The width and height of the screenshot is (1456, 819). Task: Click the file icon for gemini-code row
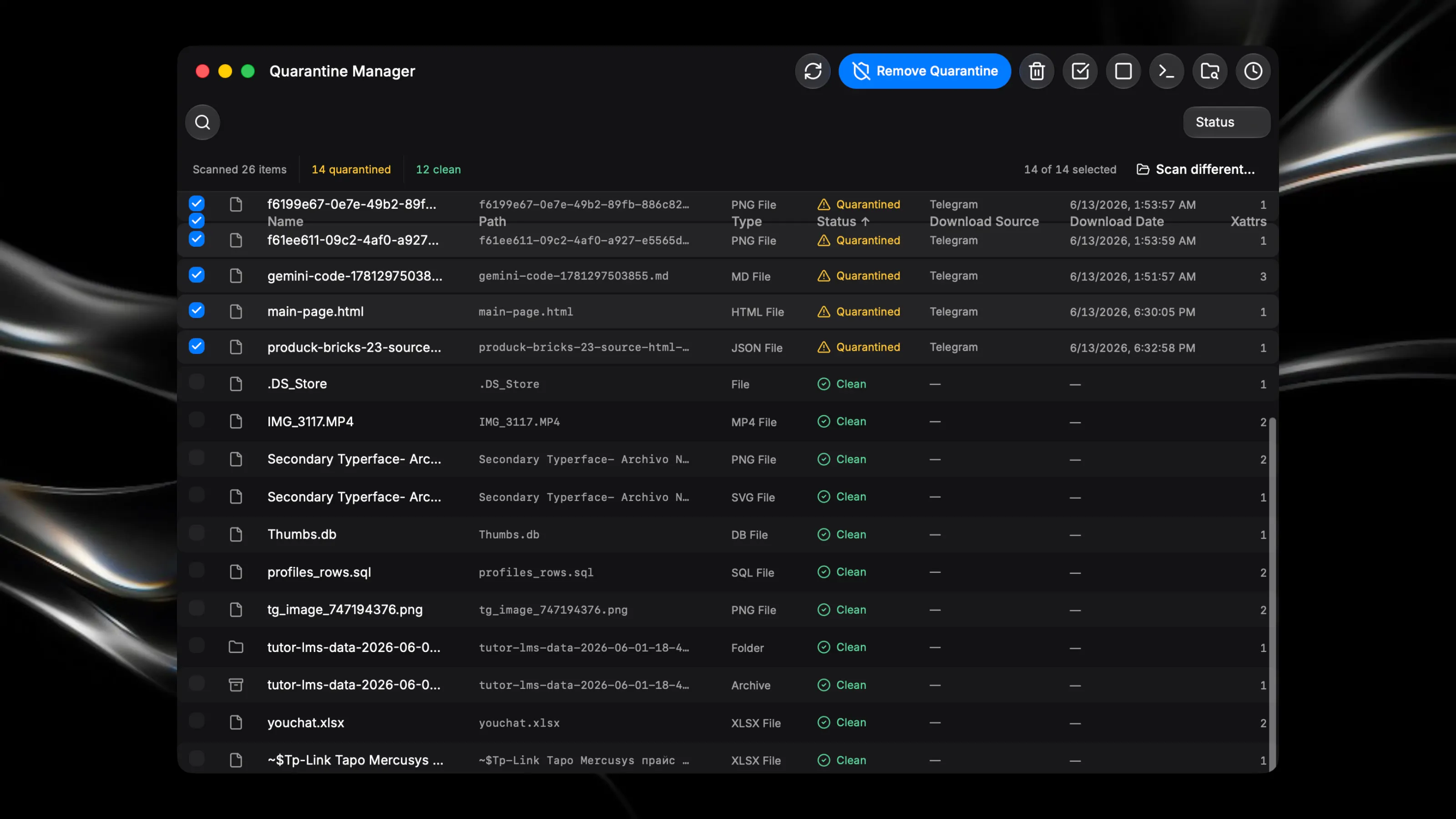click(x=236, y=276)
